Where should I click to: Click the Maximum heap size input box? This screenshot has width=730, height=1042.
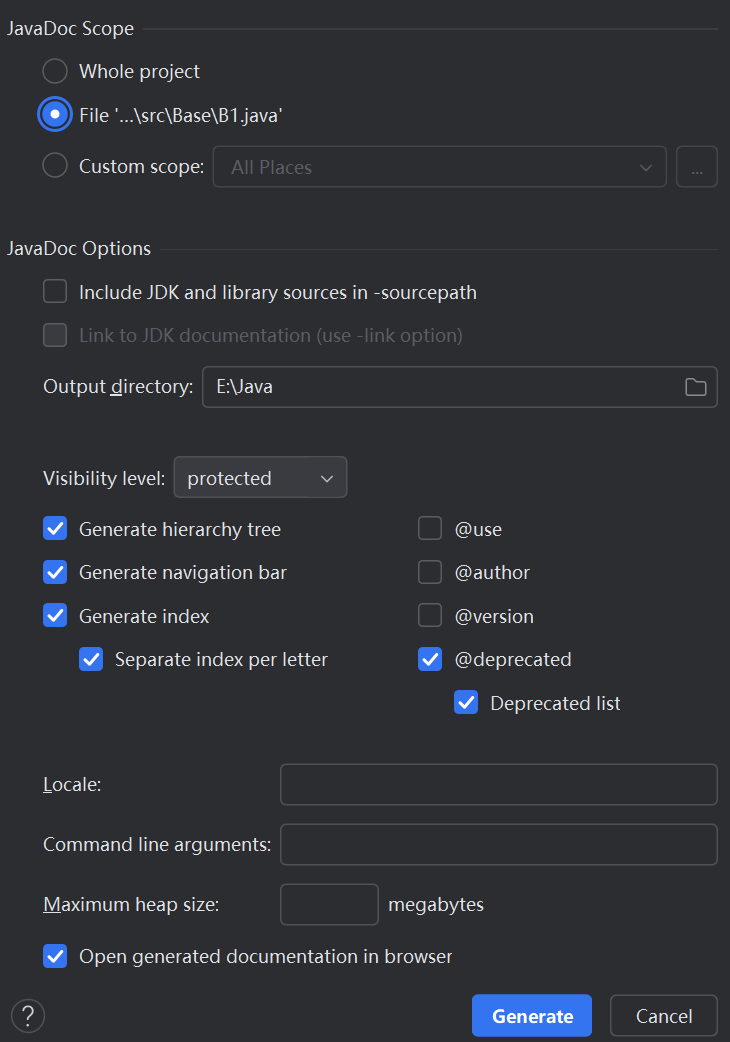pyautogui.click(x=329, y=904)
